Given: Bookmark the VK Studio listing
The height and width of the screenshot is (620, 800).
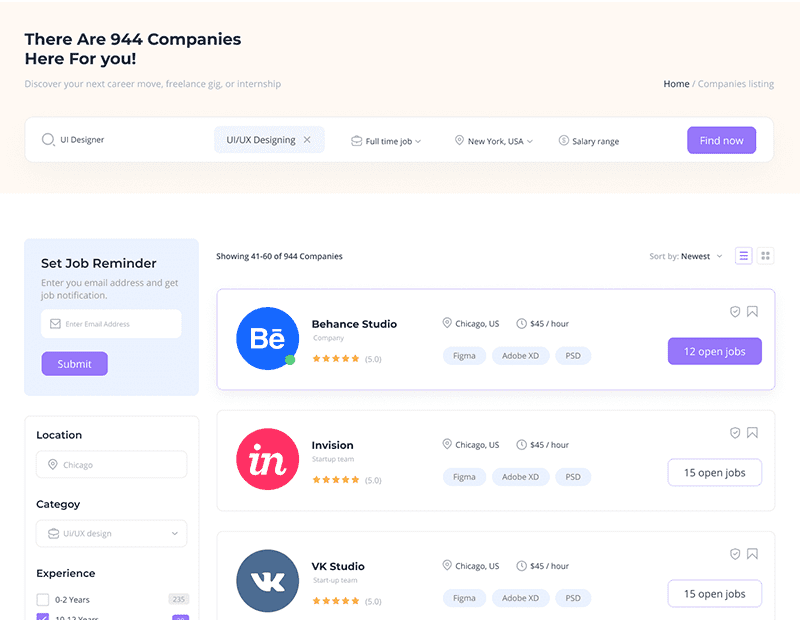Looking at the screenshot, I should click(x=752, y=554).
